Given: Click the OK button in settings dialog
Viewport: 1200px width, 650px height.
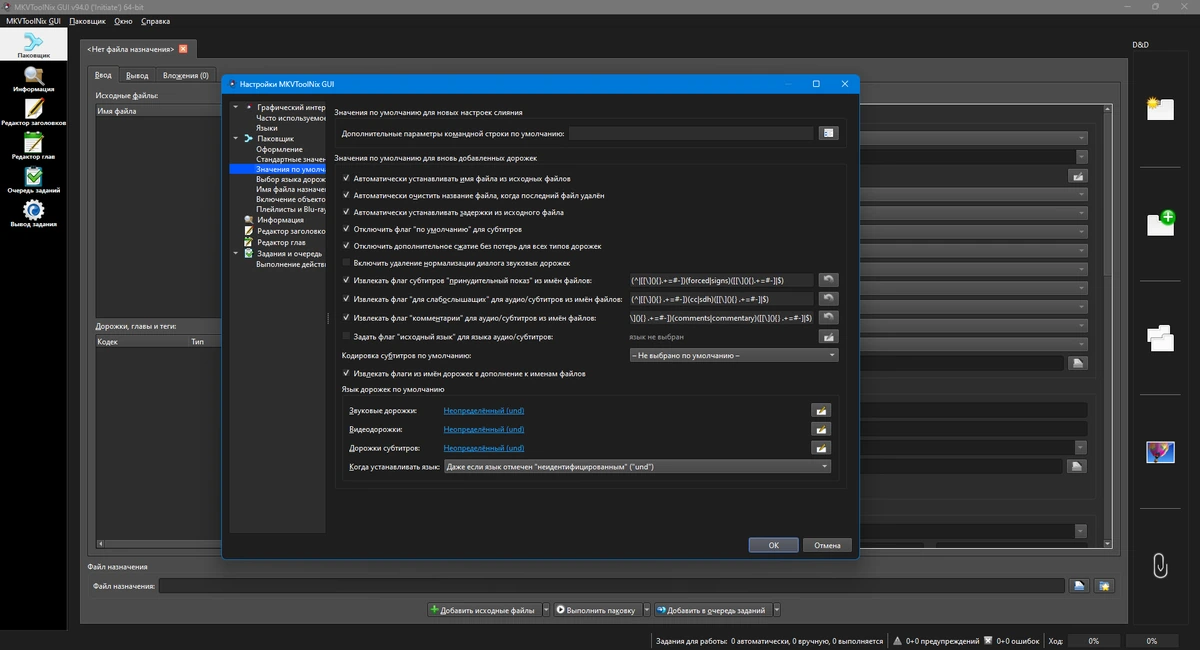Looking at the screenshot, I should 774,545.
